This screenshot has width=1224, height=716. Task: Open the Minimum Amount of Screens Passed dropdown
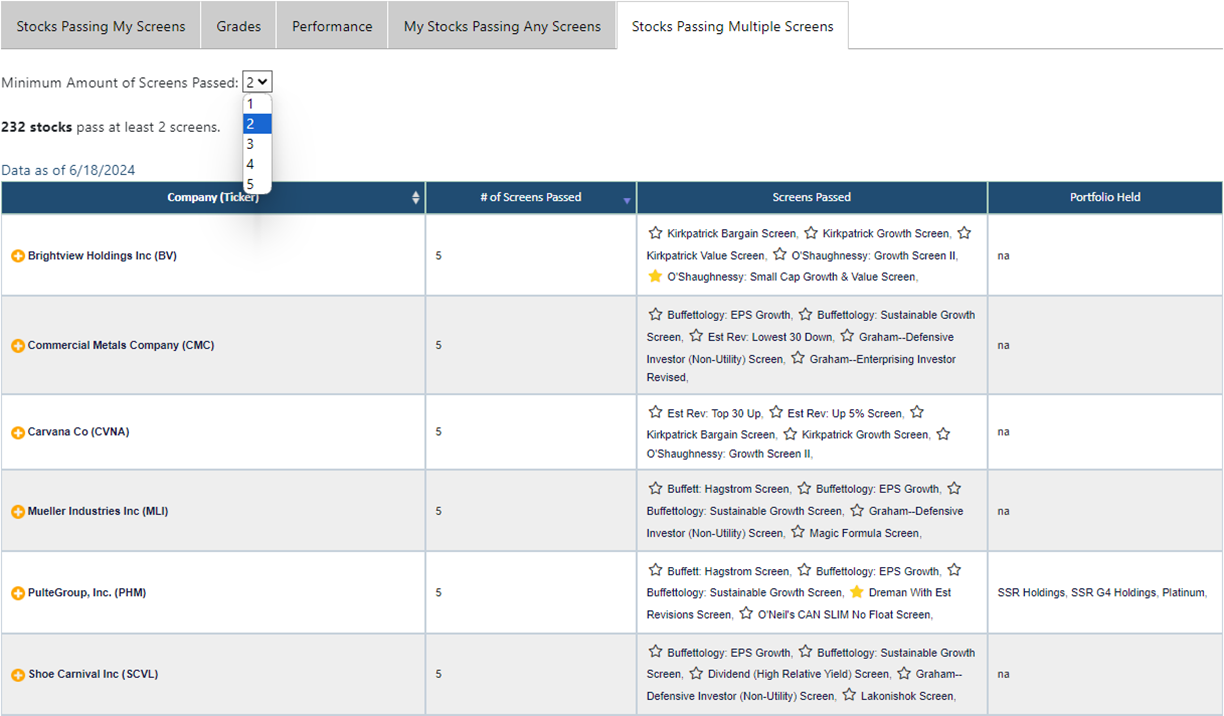(x=257, y=83)
